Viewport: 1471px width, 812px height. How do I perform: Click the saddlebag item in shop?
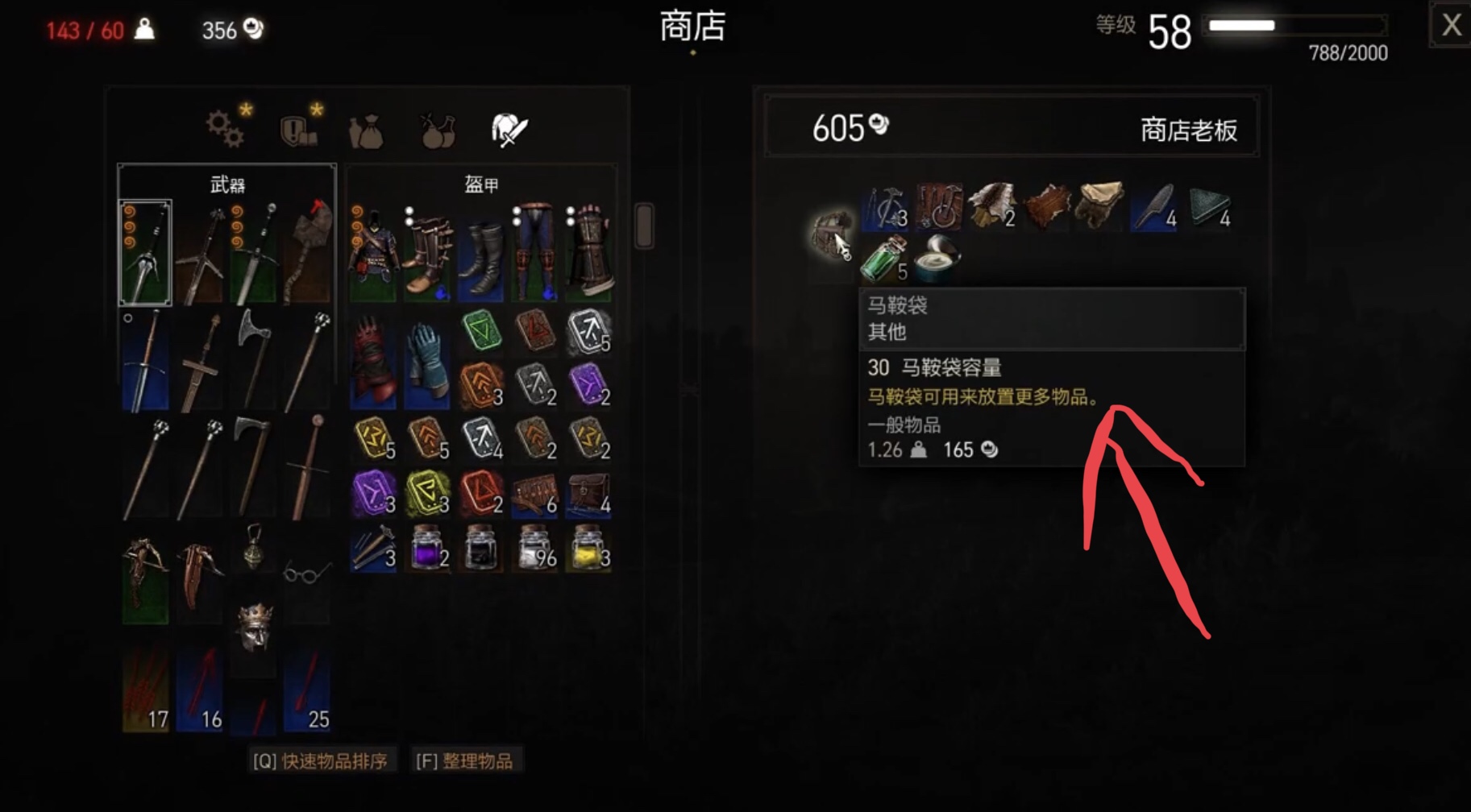[x=832, y=234]
